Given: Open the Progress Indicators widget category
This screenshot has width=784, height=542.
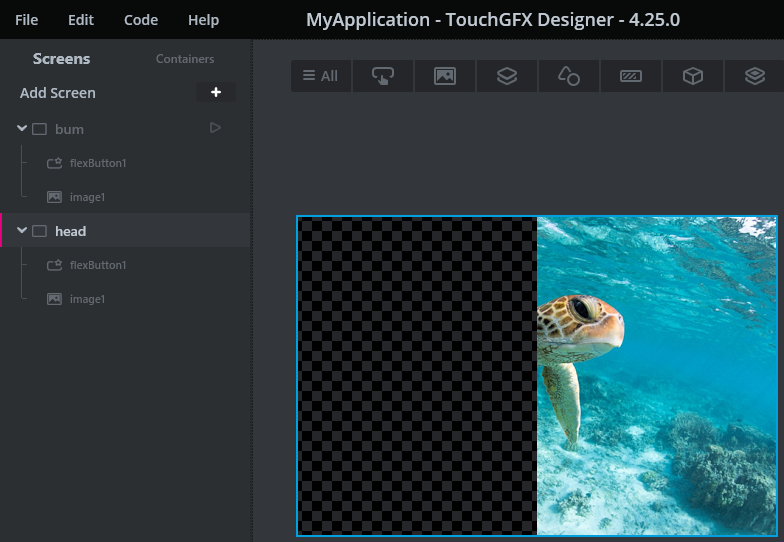Looking at the screenshot, I should point(630,76).
